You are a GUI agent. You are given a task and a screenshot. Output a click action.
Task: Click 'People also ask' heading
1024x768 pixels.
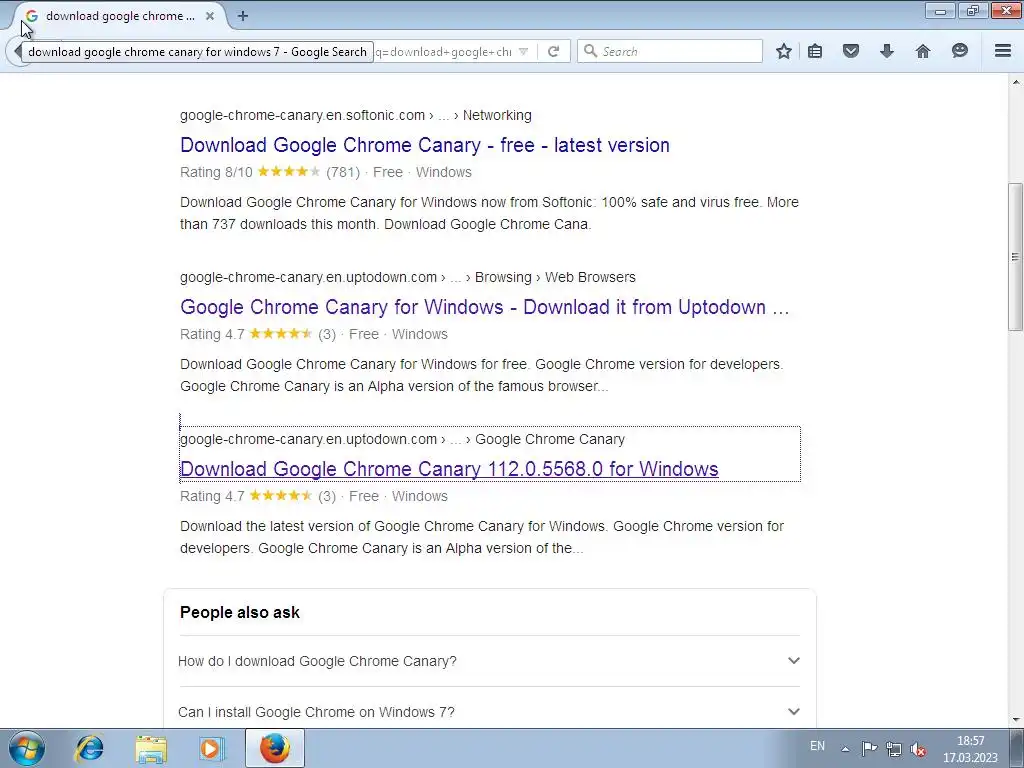click(x=240, y=613)
